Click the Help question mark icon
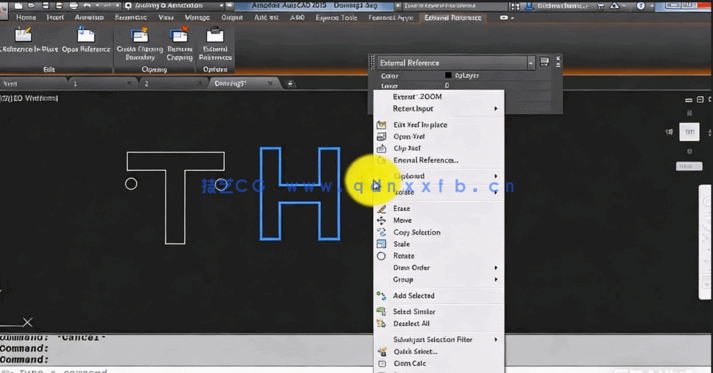The image size is (713, 373). click(x=641, y=6)
